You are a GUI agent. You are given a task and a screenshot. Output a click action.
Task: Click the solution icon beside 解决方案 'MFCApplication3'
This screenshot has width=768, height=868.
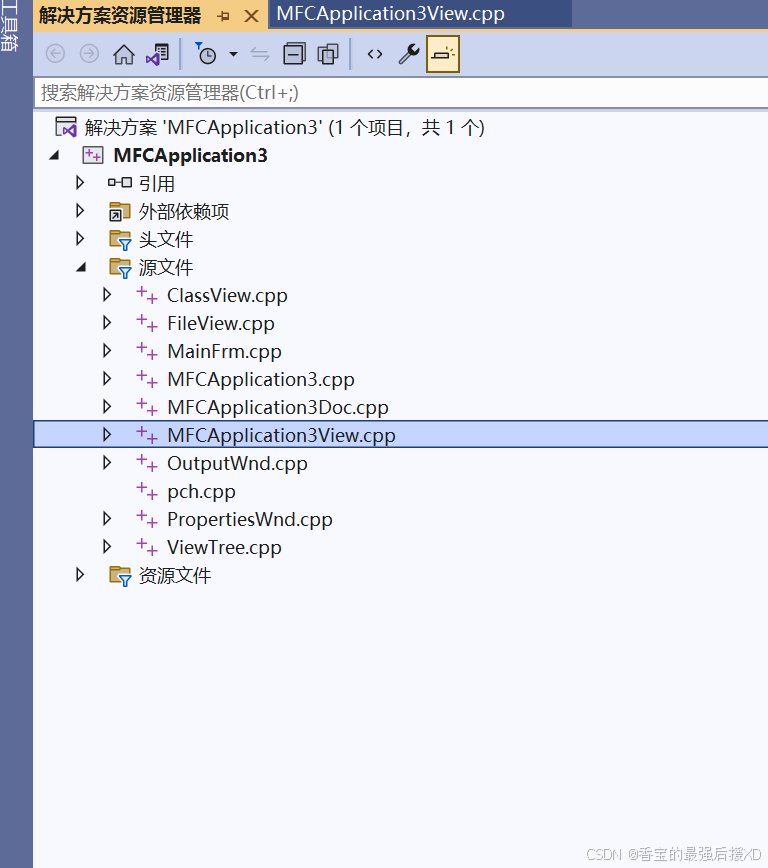coord(66,127)
